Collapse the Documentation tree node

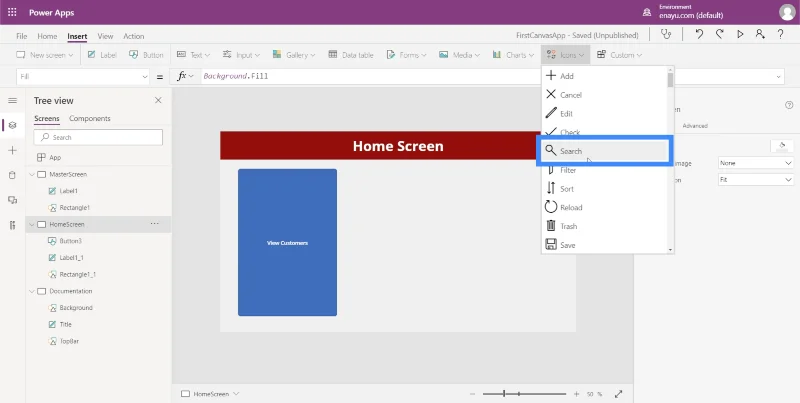tap(32, 291)
